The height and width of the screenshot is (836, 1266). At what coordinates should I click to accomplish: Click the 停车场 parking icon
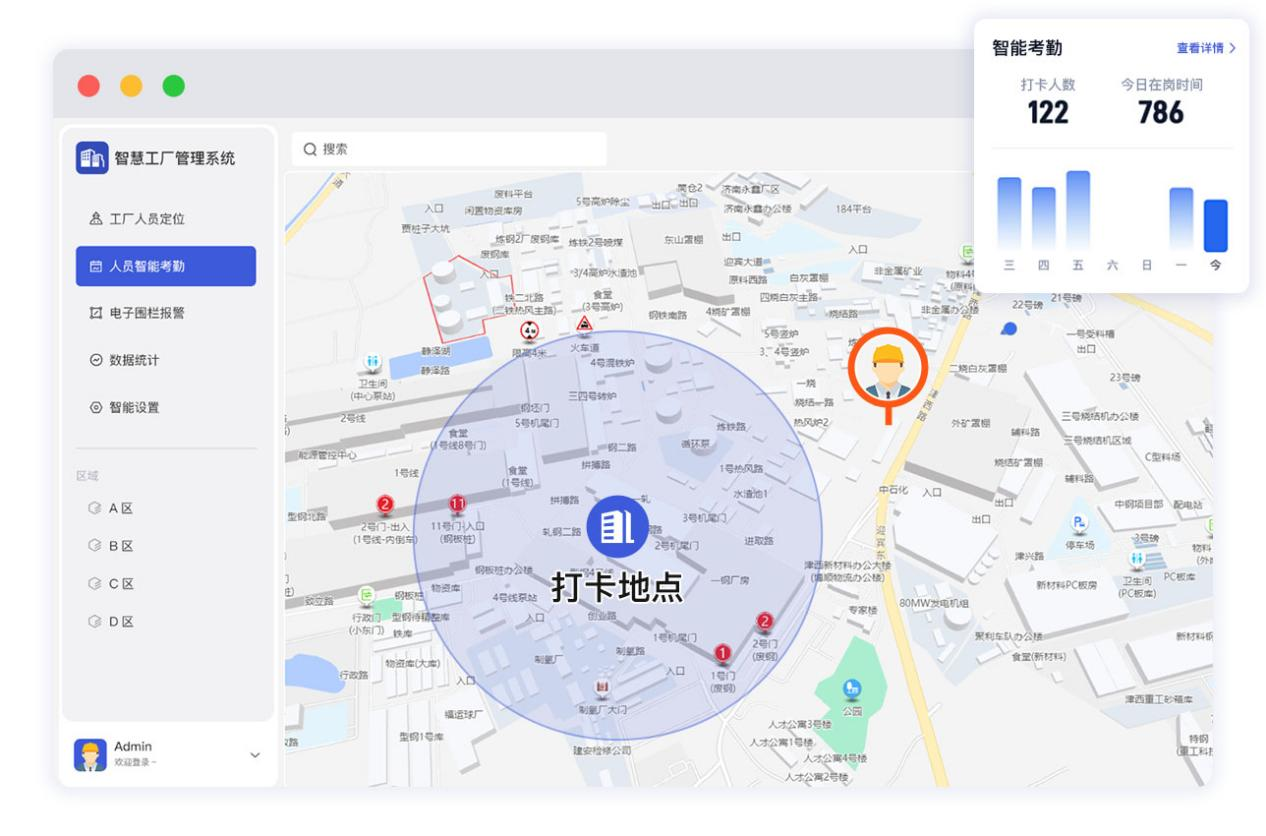tap(1080, 522)
